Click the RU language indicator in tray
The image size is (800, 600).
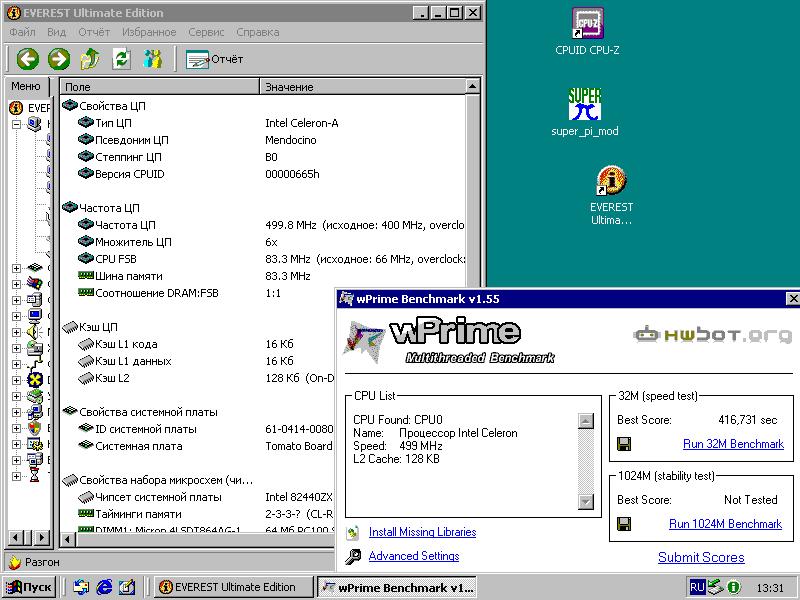pos(697,587)
